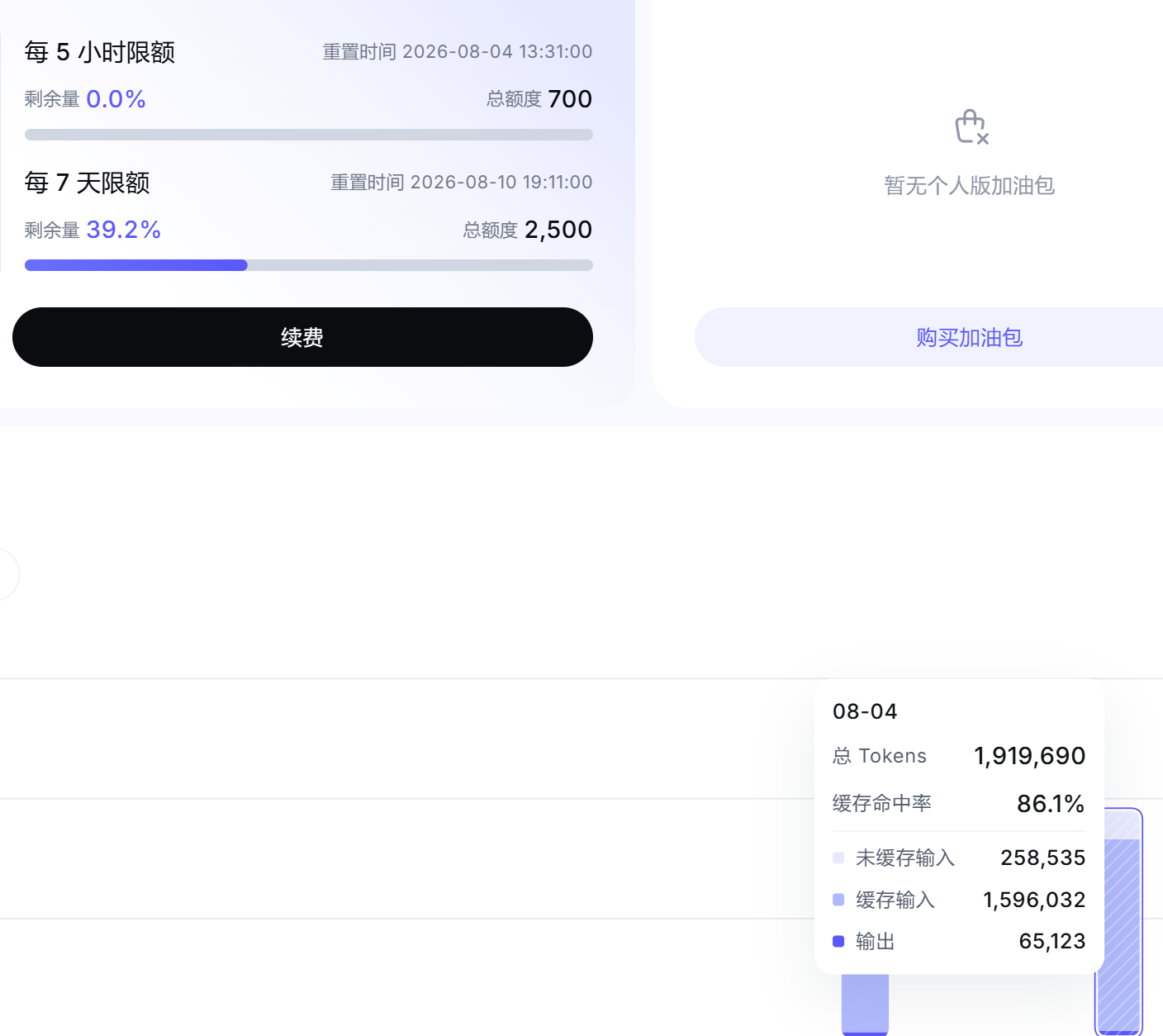
Task: Select the 每 7 天限额 heading
Action: click(88, 183)
